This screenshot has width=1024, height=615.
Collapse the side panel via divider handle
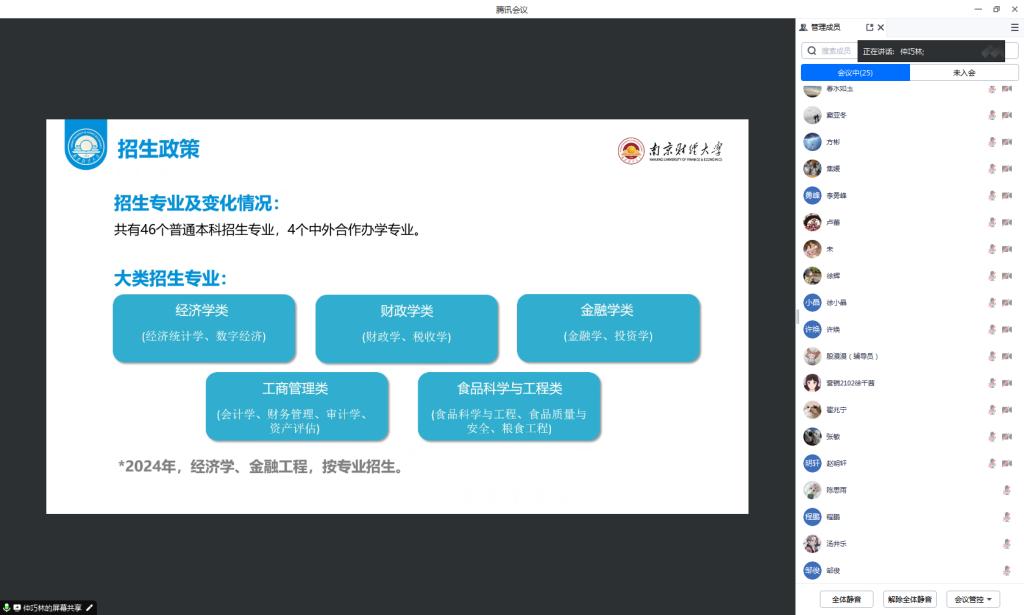pyautogui.click(x=798, y=315)
